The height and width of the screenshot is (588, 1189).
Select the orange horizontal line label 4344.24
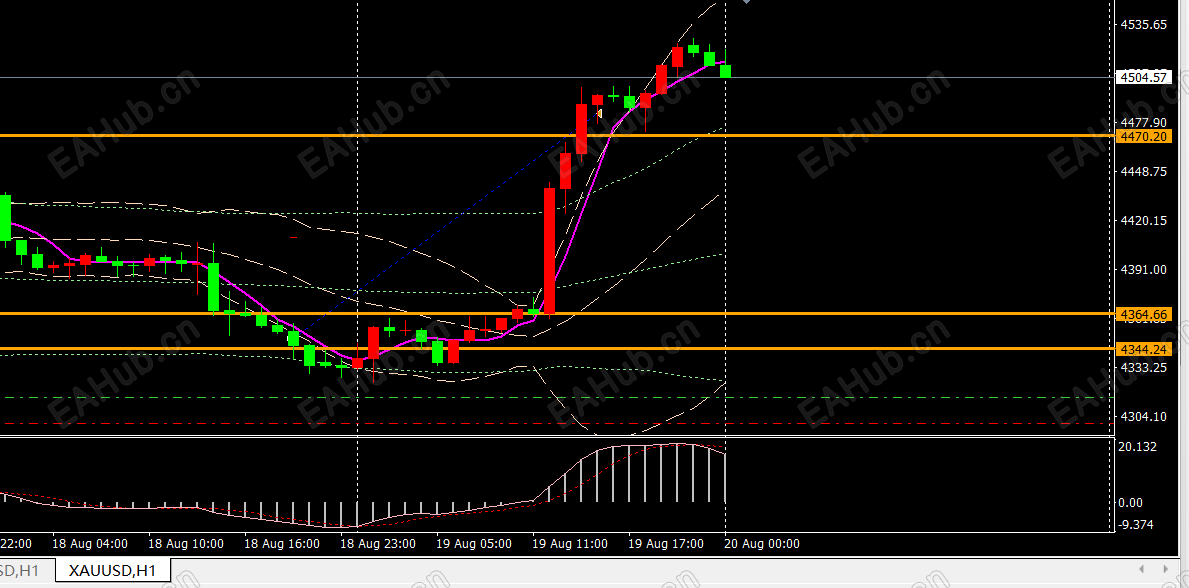[x=1144, y=349]
